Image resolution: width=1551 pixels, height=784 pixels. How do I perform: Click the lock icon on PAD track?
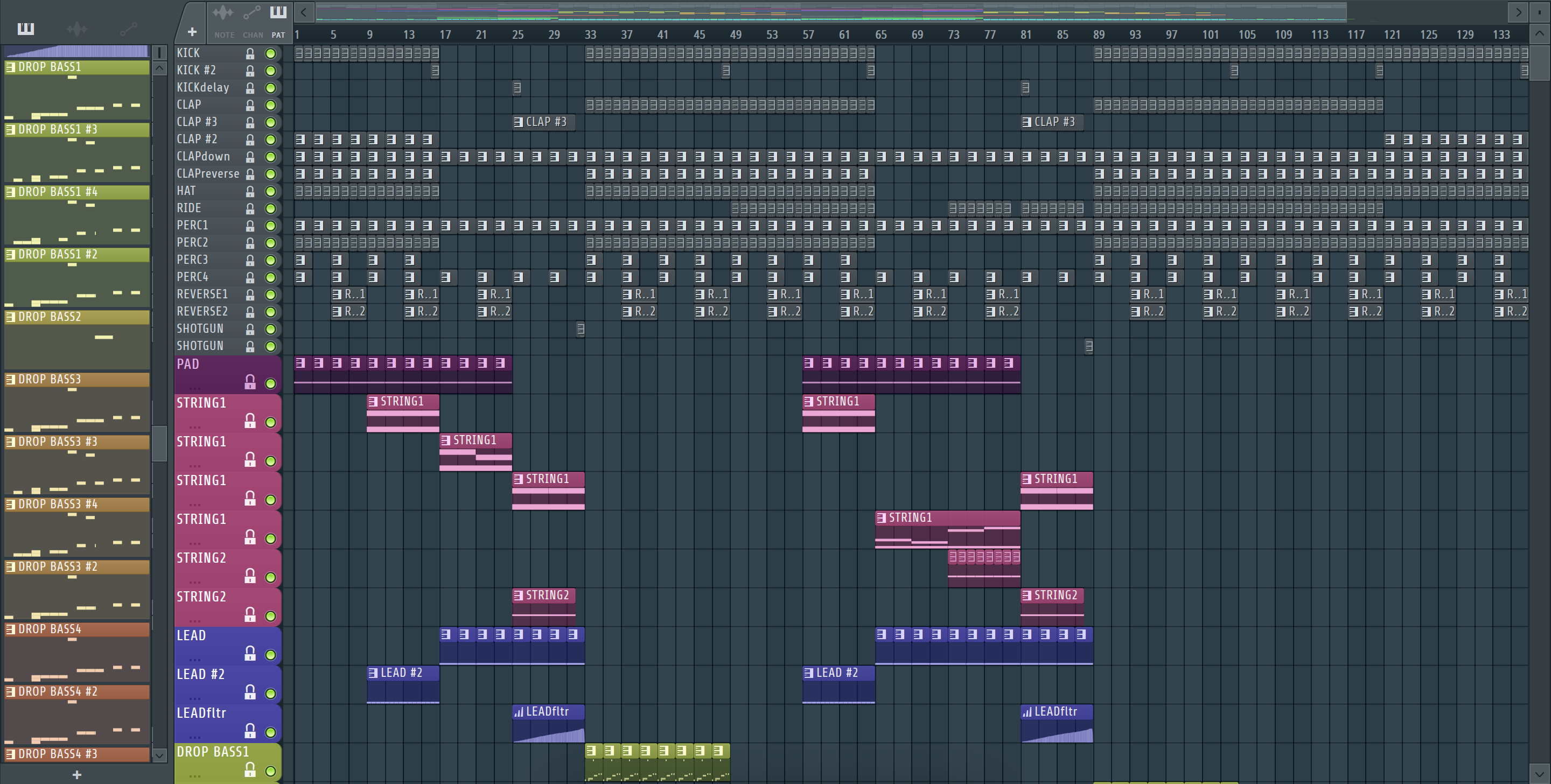pyautogui.click(x=250, y=382)
